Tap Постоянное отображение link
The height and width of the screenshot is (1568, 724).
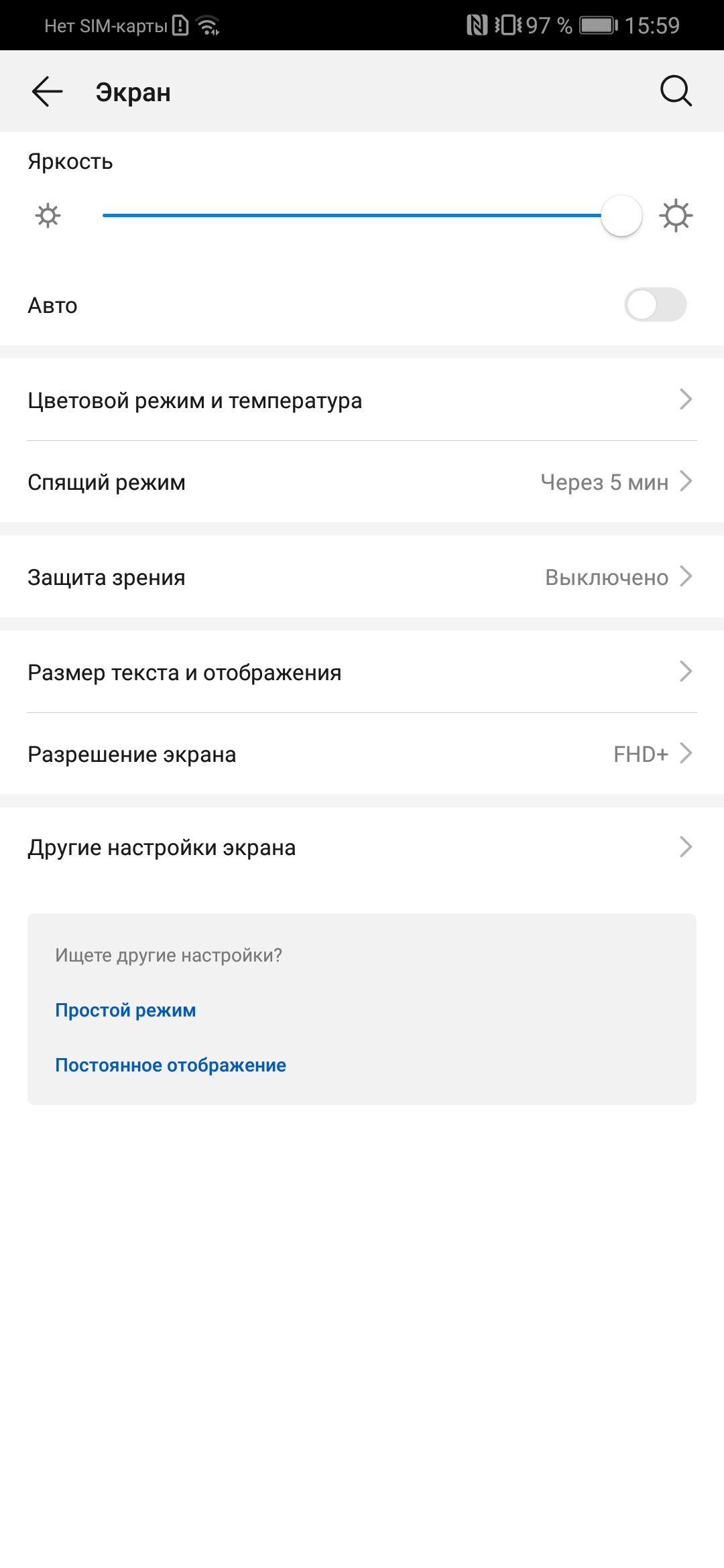(x=170, y=1064)
